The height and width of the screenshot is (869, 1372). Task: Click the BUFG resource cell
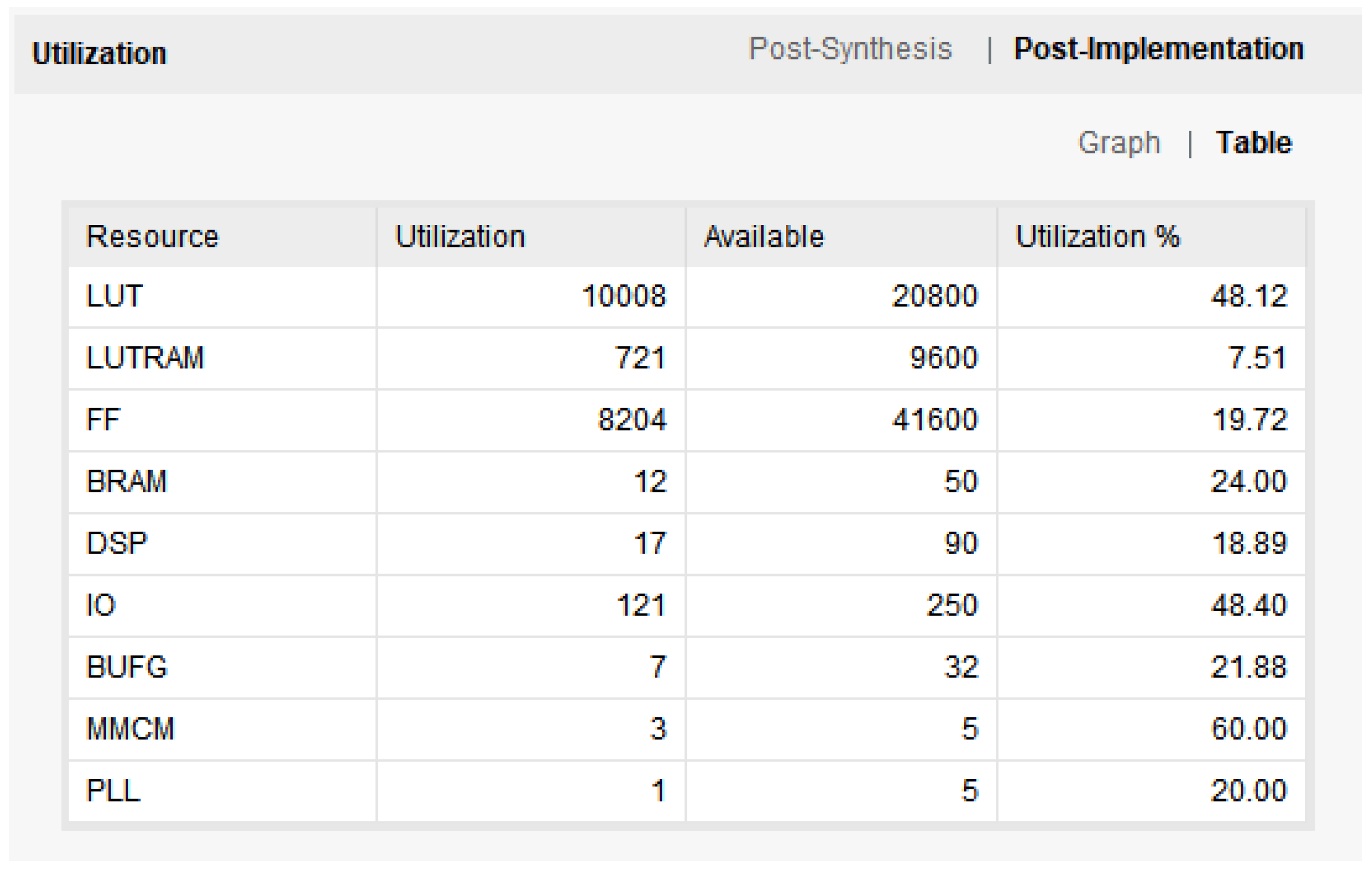tap(126, 667)
